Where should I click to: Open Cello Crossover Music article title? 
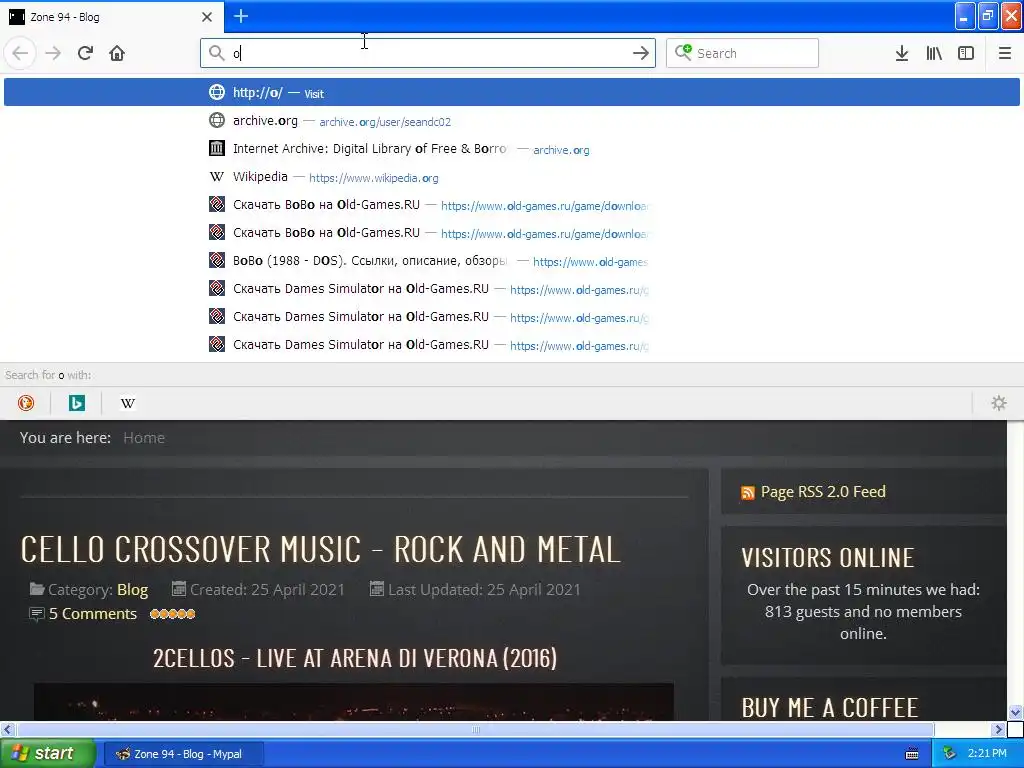tap(321, 549)
